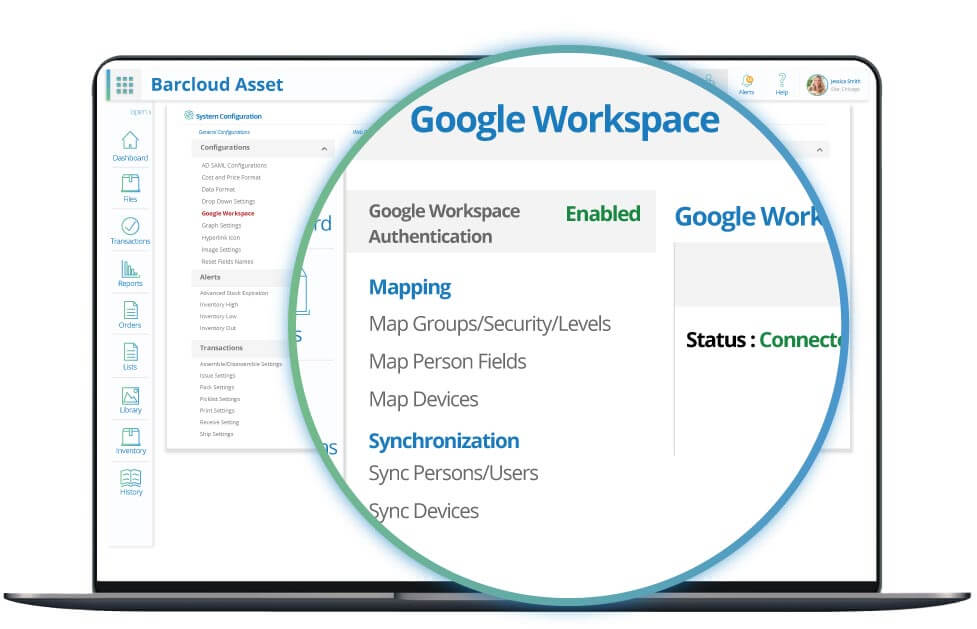
Task: Click the Status connection text
Action: (x=763, y=340)
